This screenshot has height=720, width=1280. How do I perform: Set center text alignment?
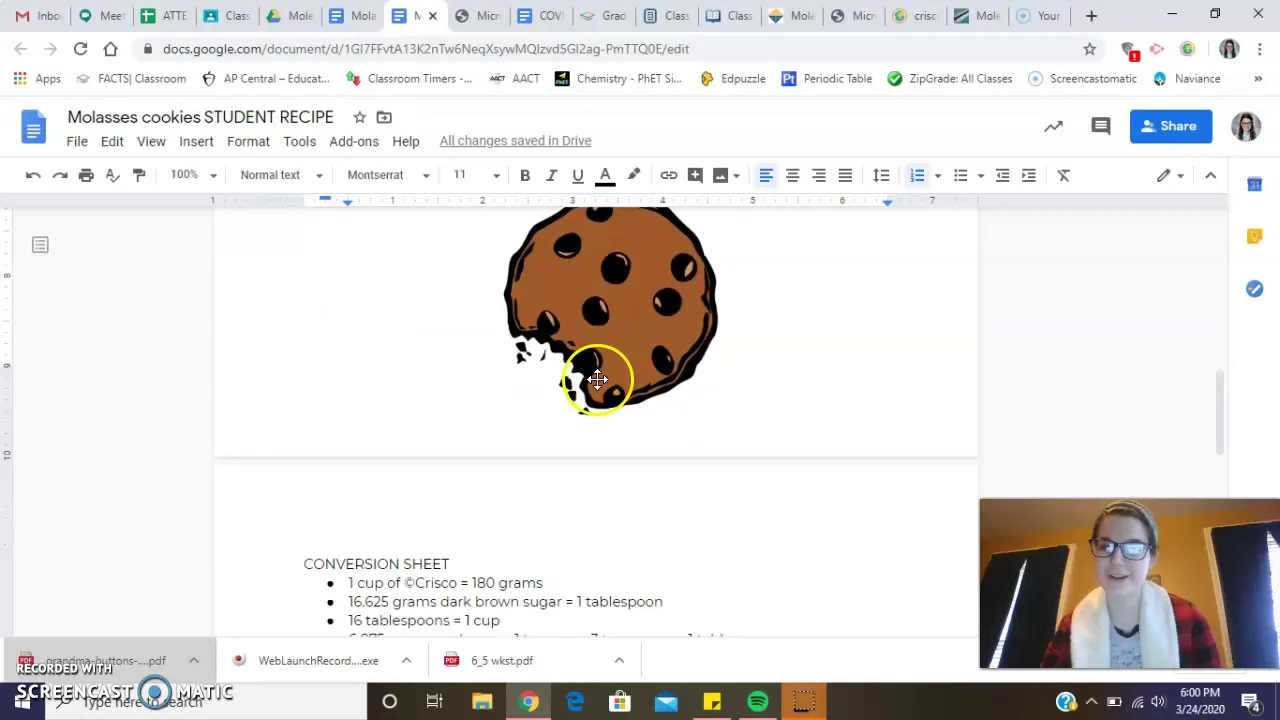tap(792, 175)
